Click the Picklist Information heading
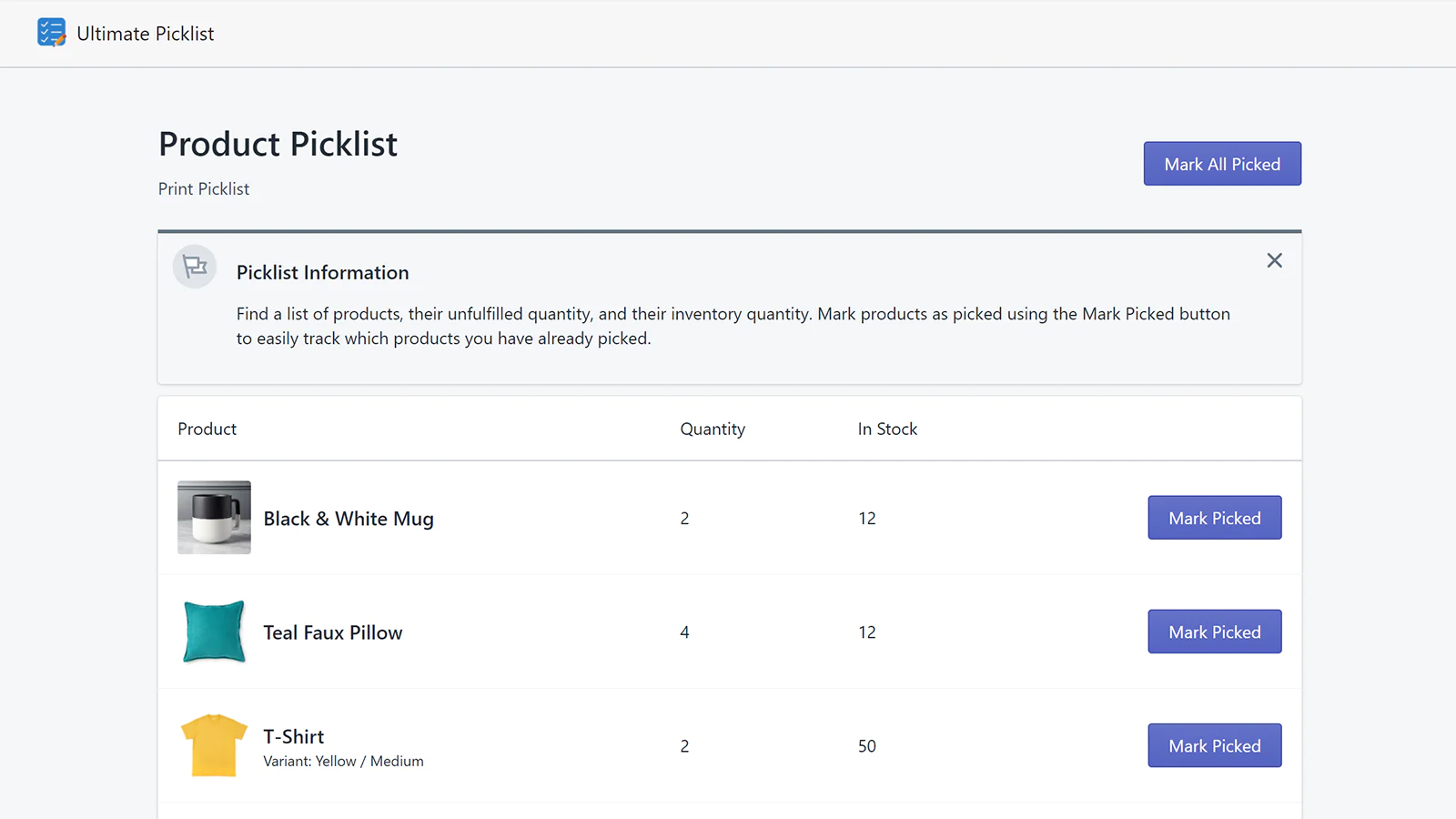The image size is (1456, 819). [x=322, y=272]
